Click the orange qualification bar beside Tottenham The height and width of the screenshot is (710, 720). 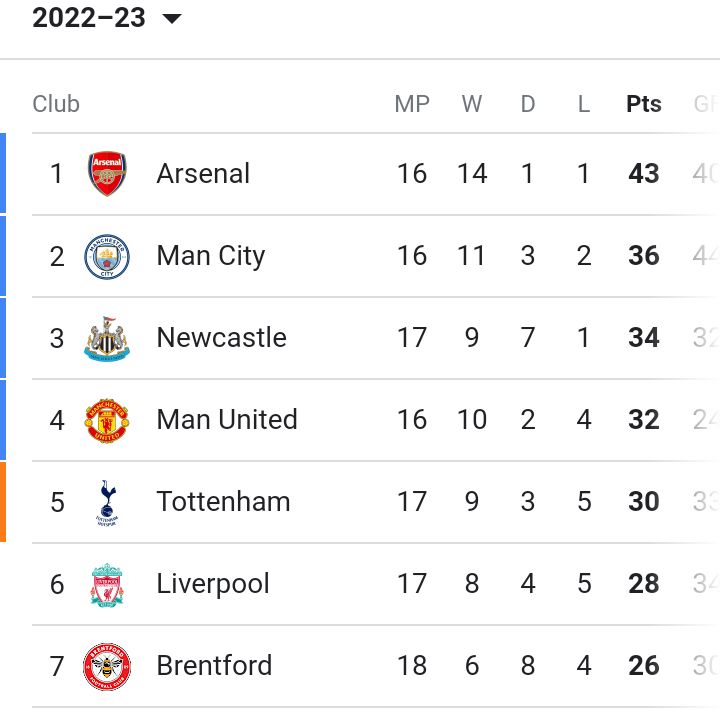[x=3, y=502]
